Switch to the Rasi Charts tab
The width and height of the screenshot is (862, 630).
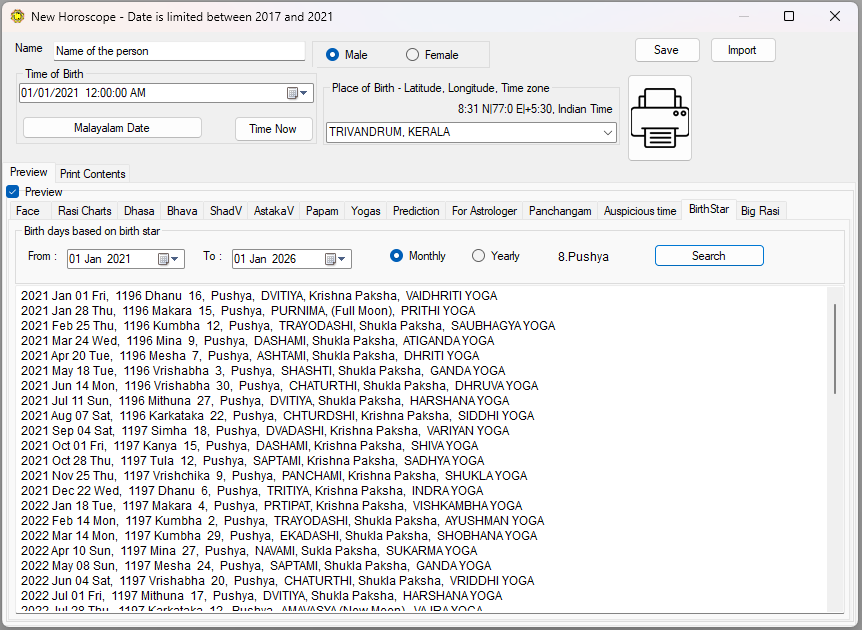point(84,211)
